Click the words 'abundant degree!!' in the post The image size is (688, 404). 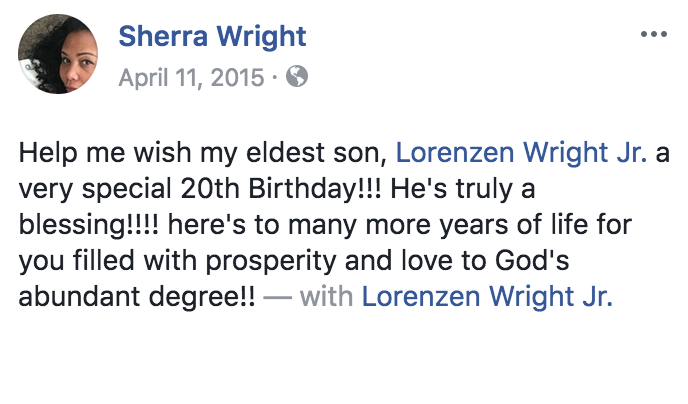pyautogui.click(x=136, y=297)
